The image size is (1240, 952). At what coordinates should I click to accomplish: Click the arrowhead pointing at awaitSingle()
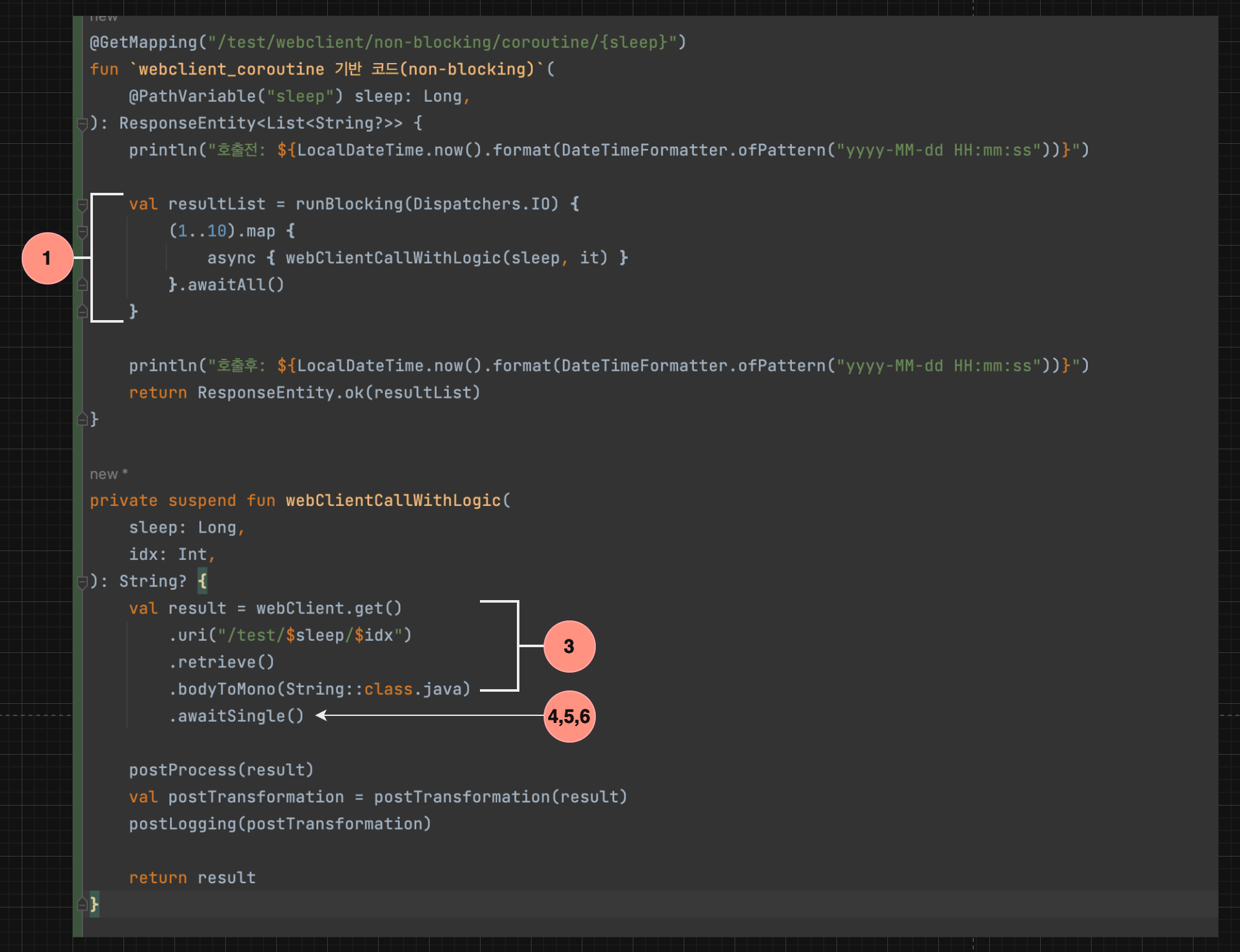pyautogui.click(x=321, y=716)
